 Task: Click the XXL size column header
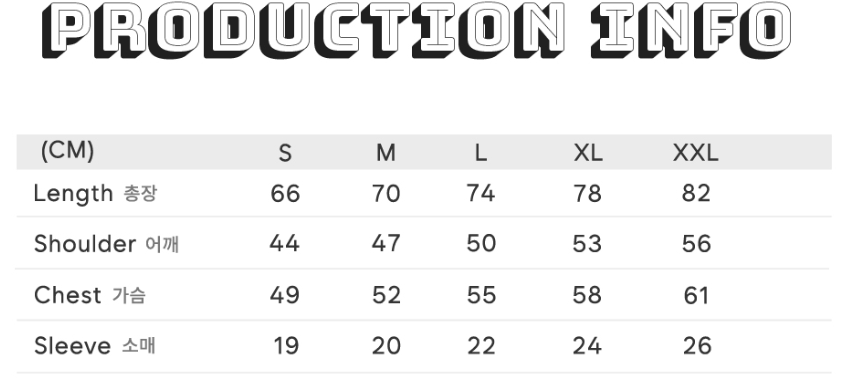(696, 153)
